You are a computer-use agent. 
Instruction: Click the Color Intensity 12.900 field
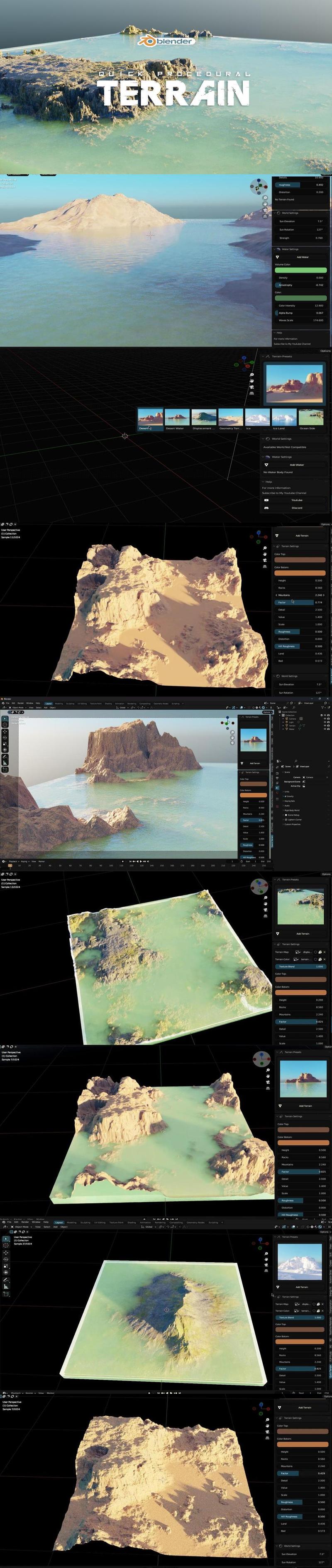(301, 306)
